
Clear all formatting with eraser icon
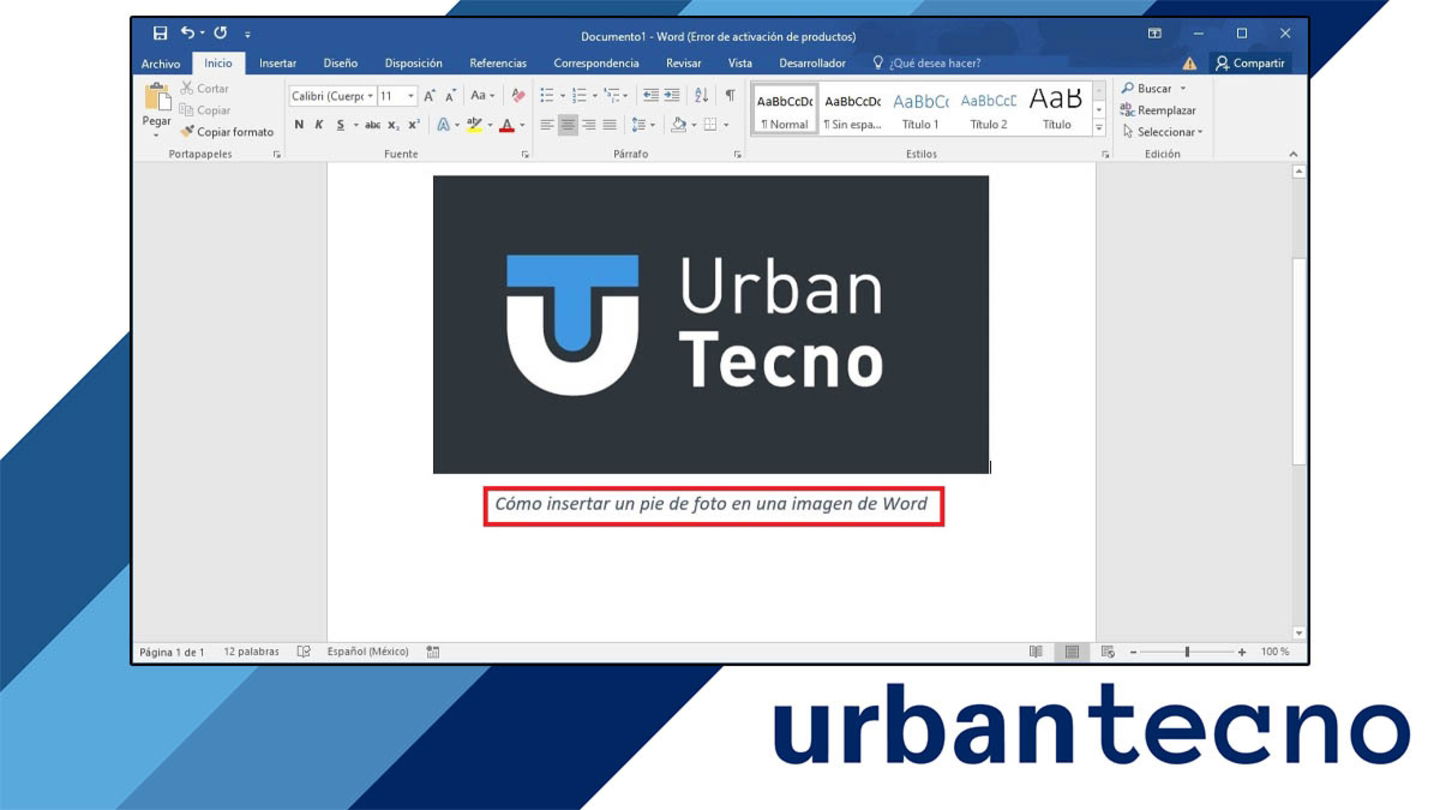point(518,96)
